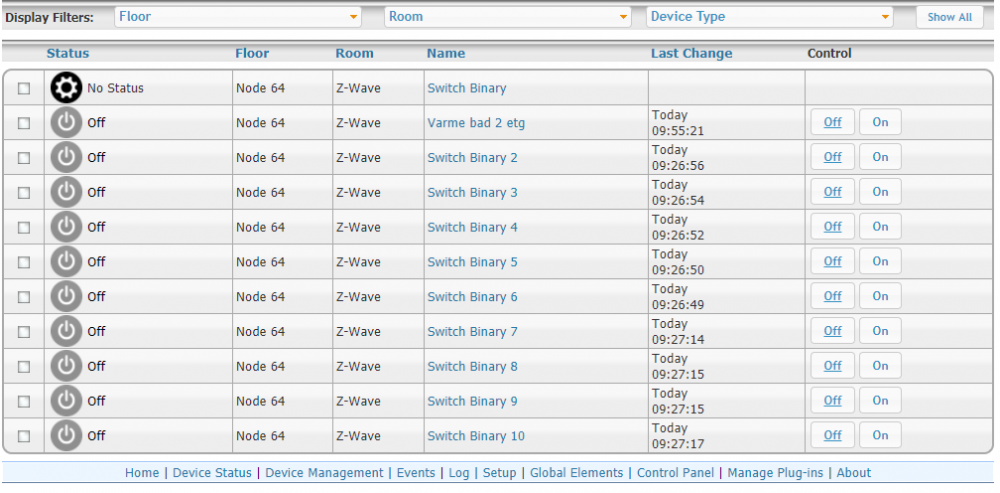Open the Switch Binary 10 device link

[475, 436]
